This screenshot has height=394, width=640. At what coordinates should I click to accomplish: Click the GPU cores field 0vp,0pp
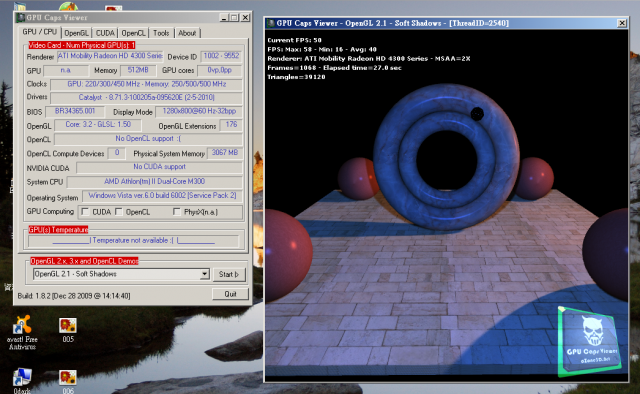(220, 70)
